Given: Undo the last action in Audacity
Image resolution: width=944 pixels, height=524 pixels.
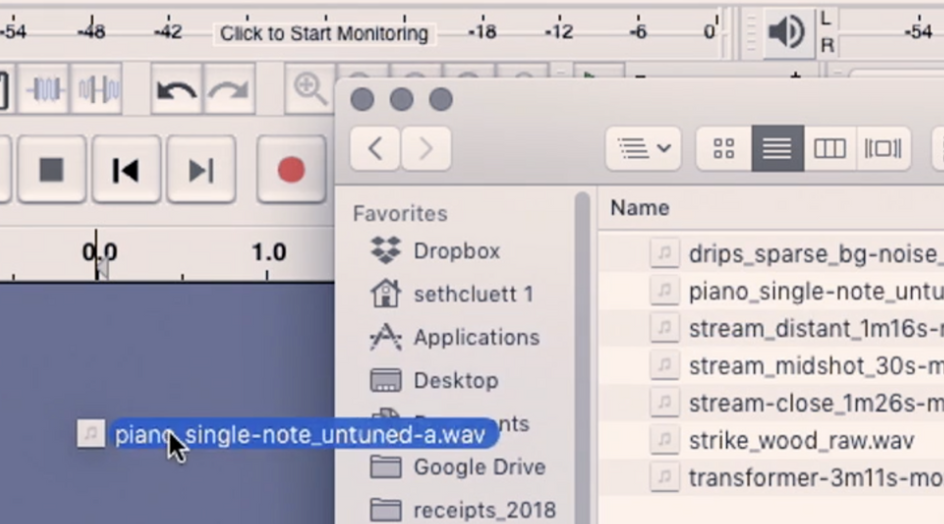Looking at the screenshot, I should pyautogui.click(x=176, y=90).
